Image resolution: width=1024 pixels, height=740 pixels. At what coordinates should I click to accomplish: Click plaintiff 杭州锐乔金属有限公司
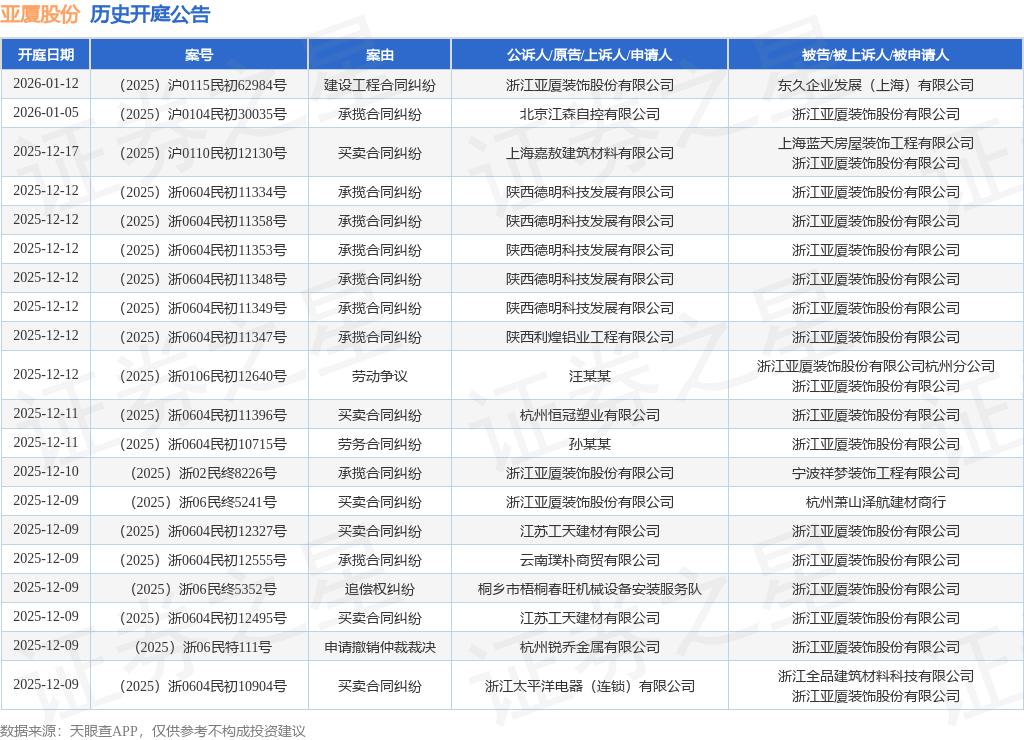pos(590,647)
